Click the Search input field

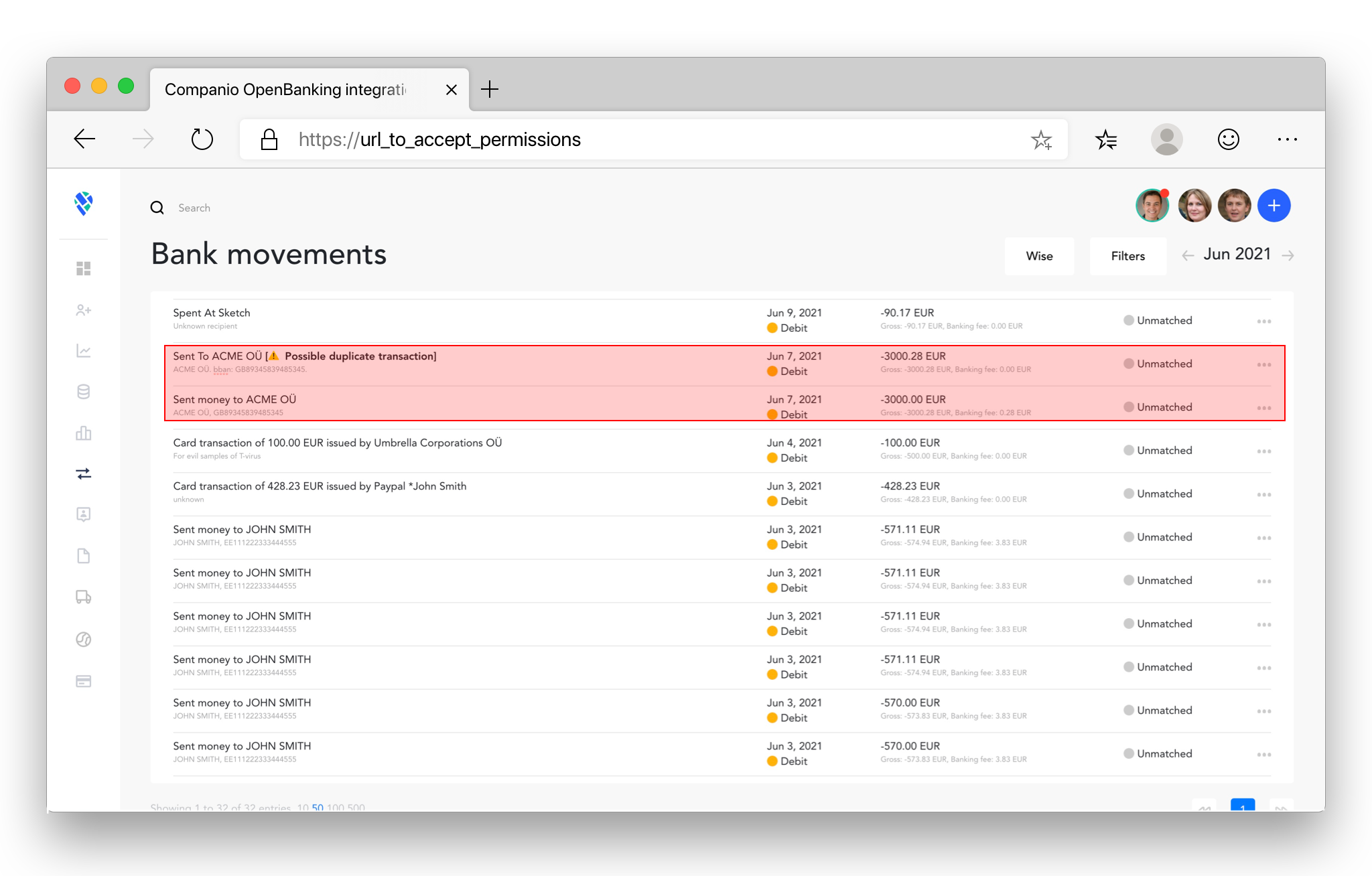coord(194,208)
